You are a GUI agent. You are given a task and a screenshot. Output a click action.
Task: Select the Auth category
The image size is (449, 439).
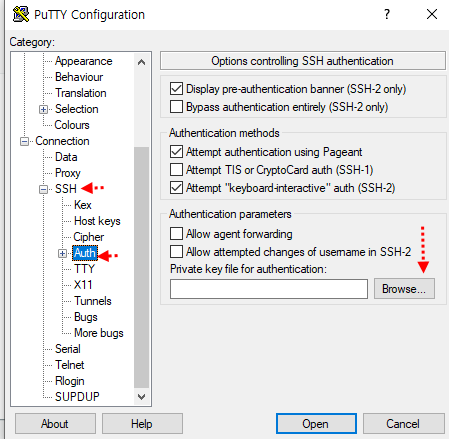[85, 253]
